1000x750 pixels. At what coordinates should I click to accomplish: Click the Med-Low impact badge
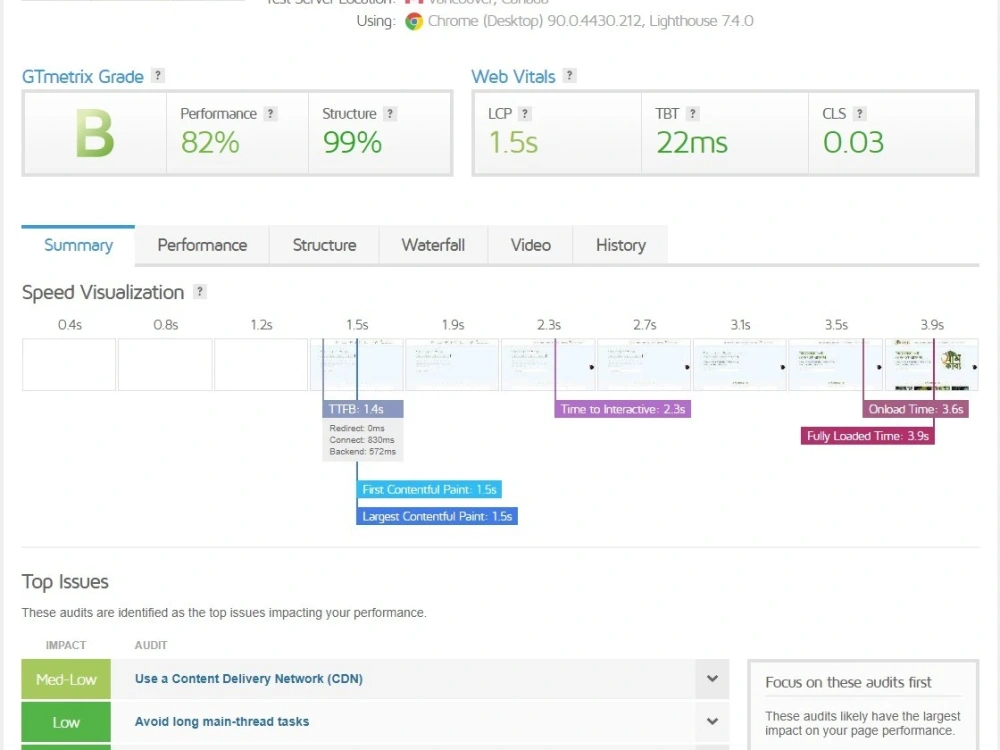66,679
